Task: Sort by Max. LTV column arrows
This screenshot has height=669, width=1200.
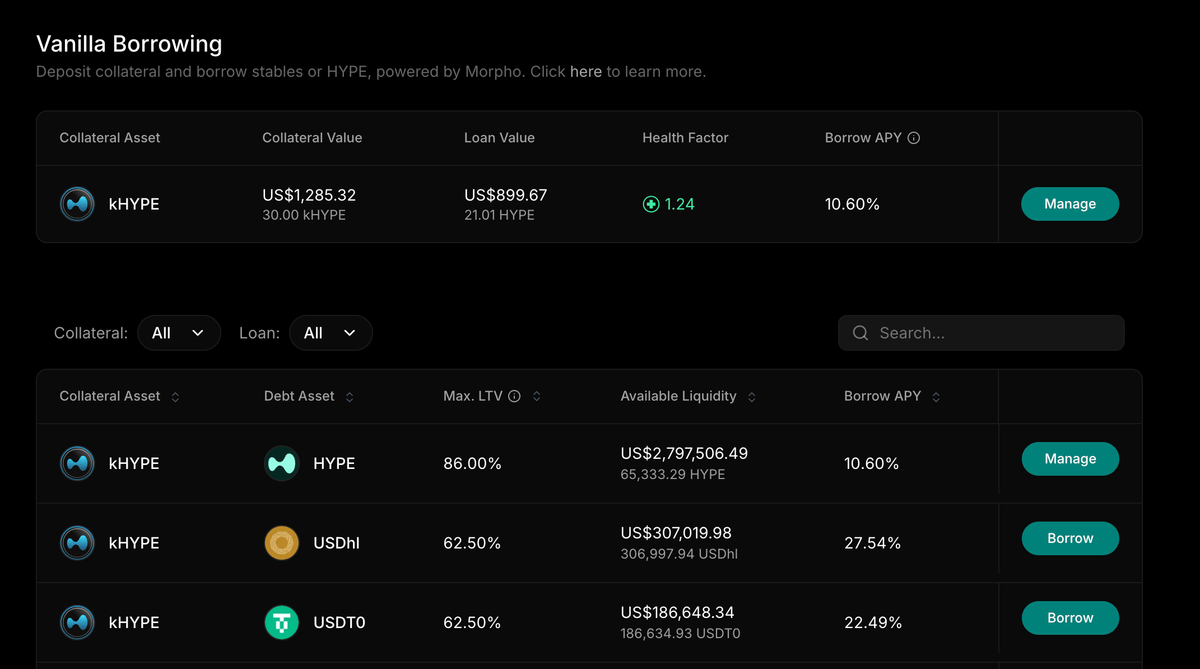Action: [536, 397]
